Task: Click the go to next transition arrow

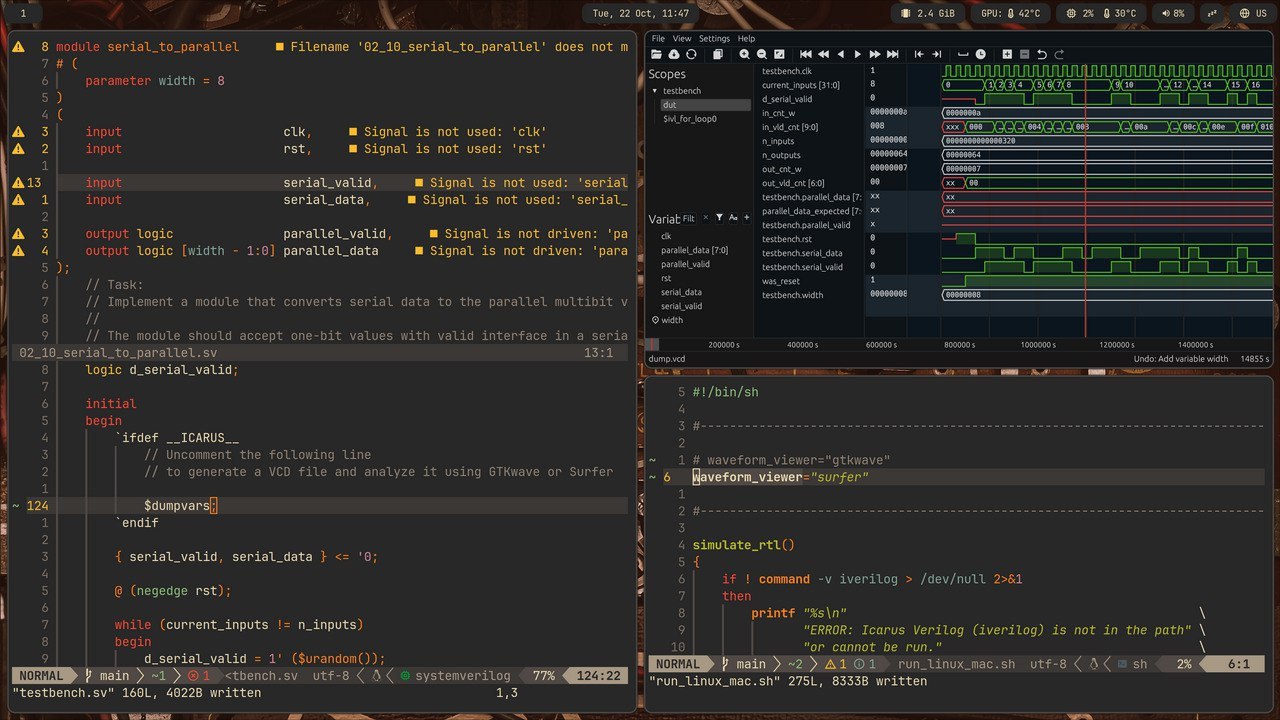Action: (x=936, y=54)
